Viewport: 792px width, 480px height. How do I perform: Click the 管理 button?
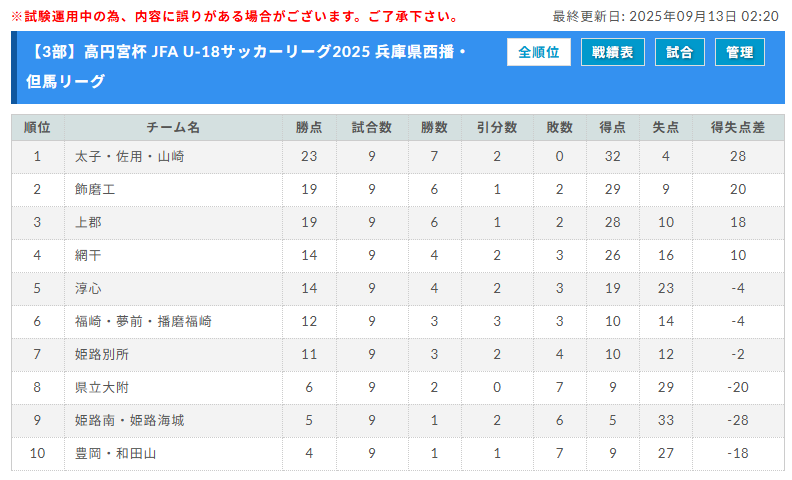739,52
